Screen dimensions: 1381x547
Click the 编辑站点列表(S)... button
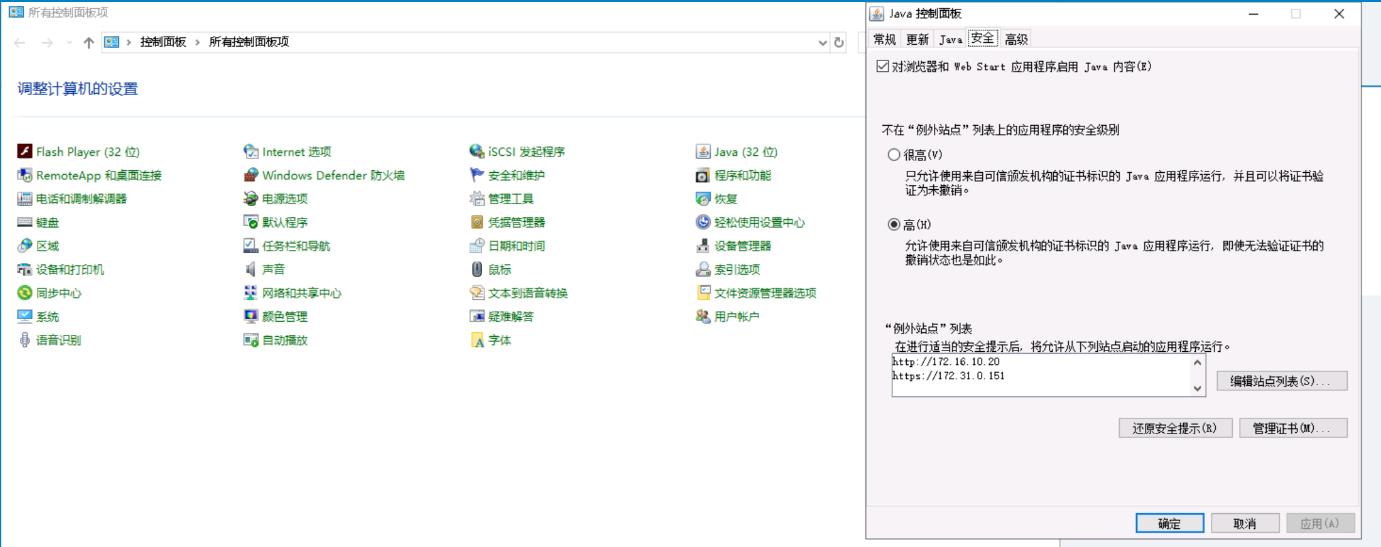point(1282,381)
